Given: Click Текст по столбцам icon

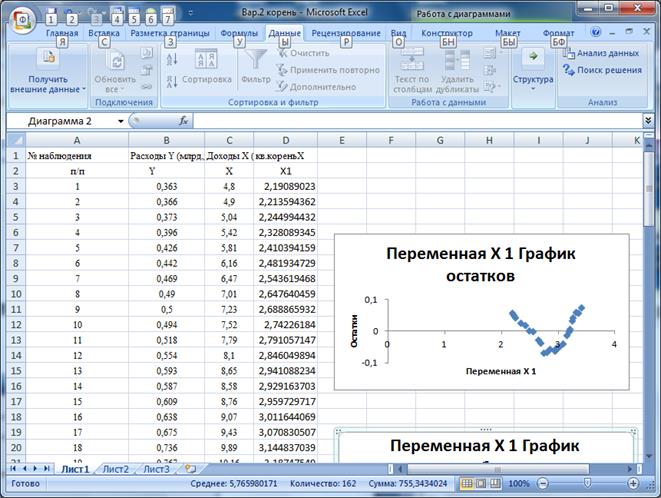Looking at the screenshot, I should pyautogui.click(x=412, y=60).
